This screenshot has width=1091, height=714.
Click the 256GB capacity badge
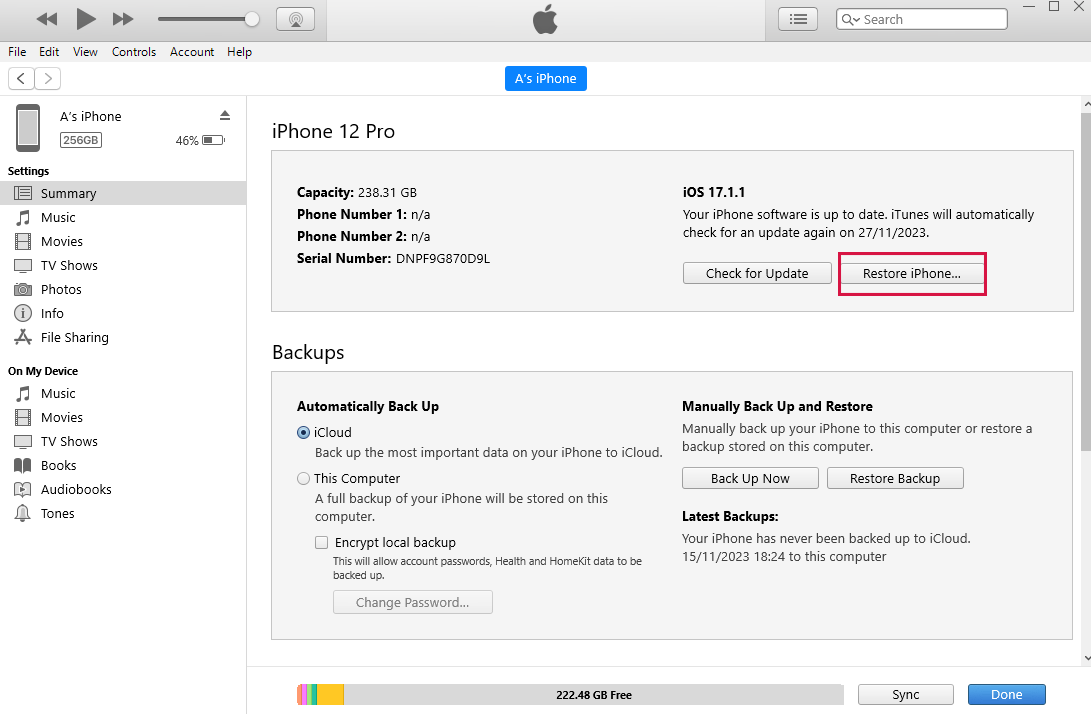(81, 140)
